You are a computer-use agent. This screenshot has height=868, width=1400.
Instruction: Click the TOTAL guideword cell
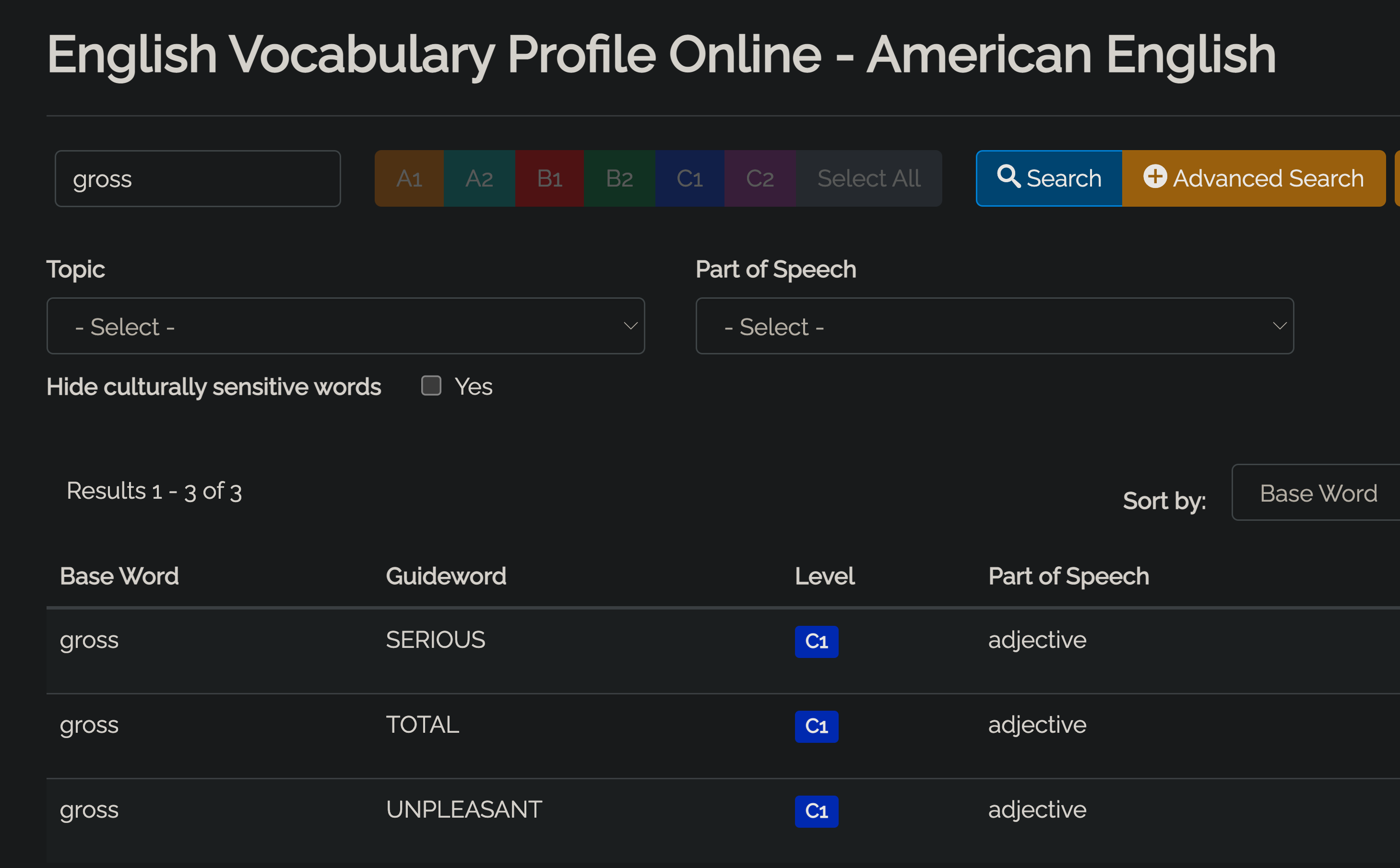(423, 725)
